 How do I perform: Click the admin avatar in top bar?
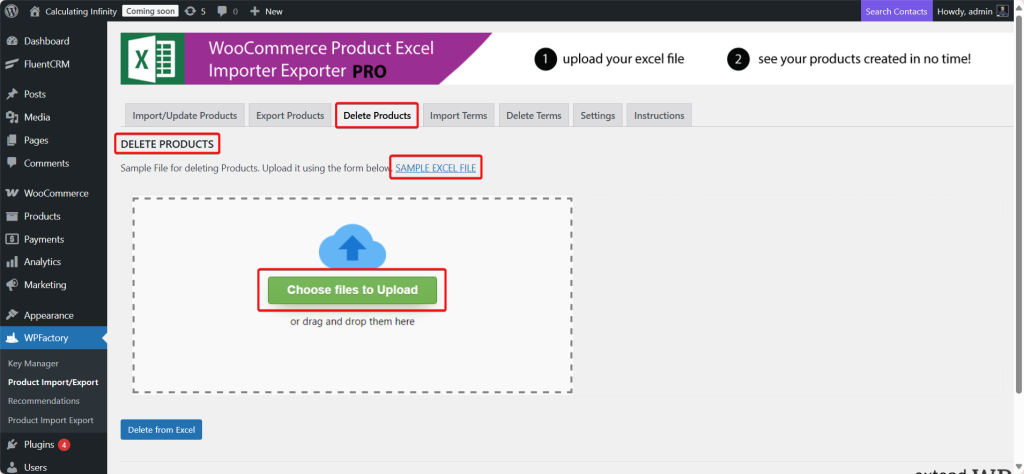[x=1002, y=11]
